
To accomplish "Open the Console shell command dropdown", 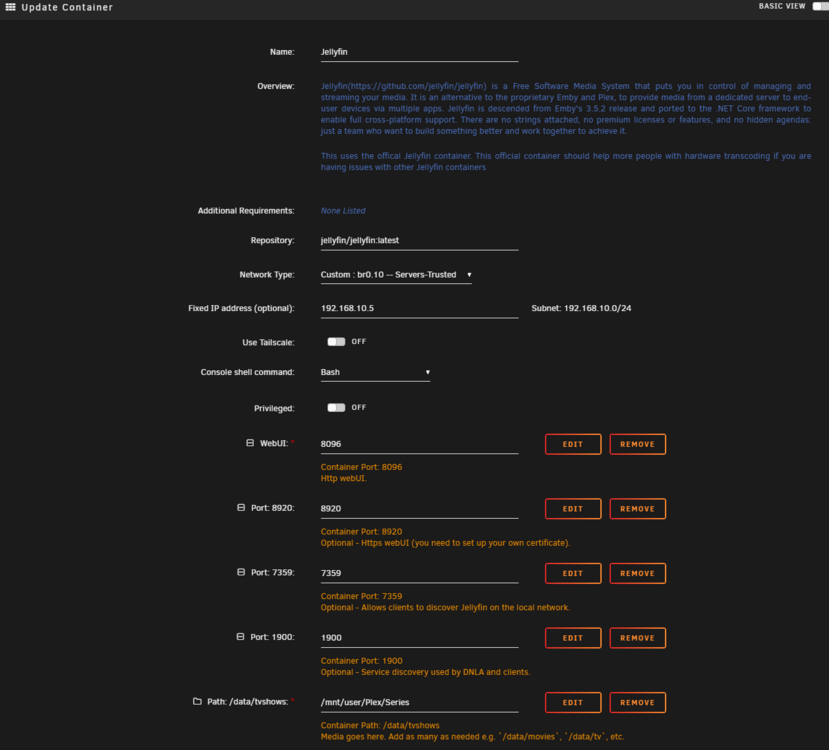I will [x=375, y=372].
